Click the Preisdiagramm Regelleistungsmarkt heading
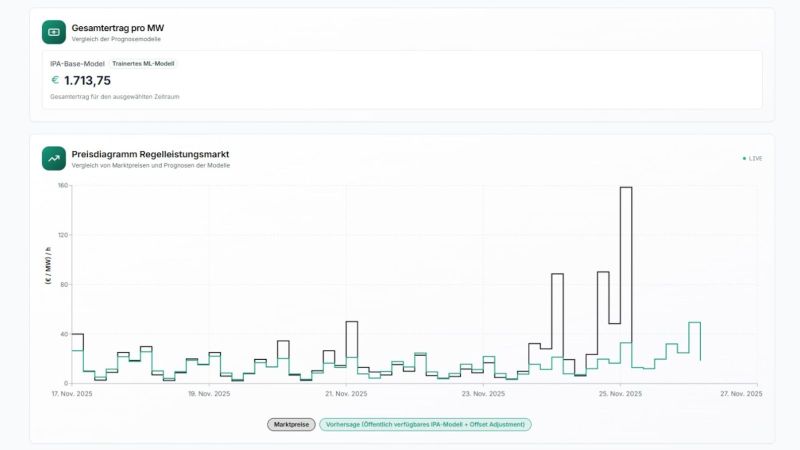Viewport: 800px width, 450px height. pos(150,154)
